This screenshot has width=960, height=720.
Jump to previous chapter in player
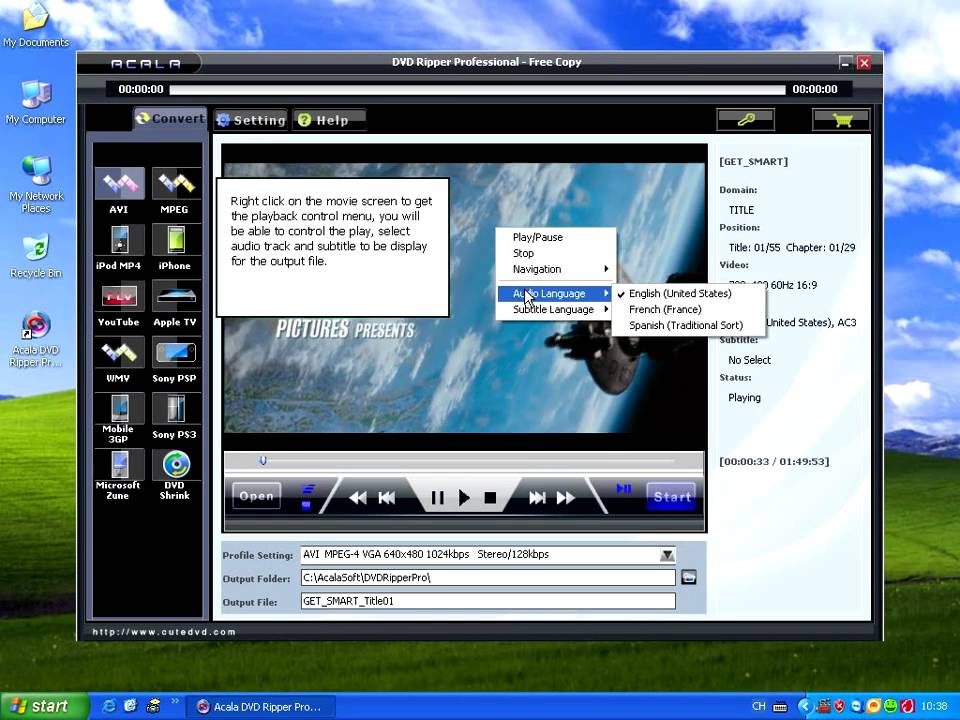coord(387,498)
